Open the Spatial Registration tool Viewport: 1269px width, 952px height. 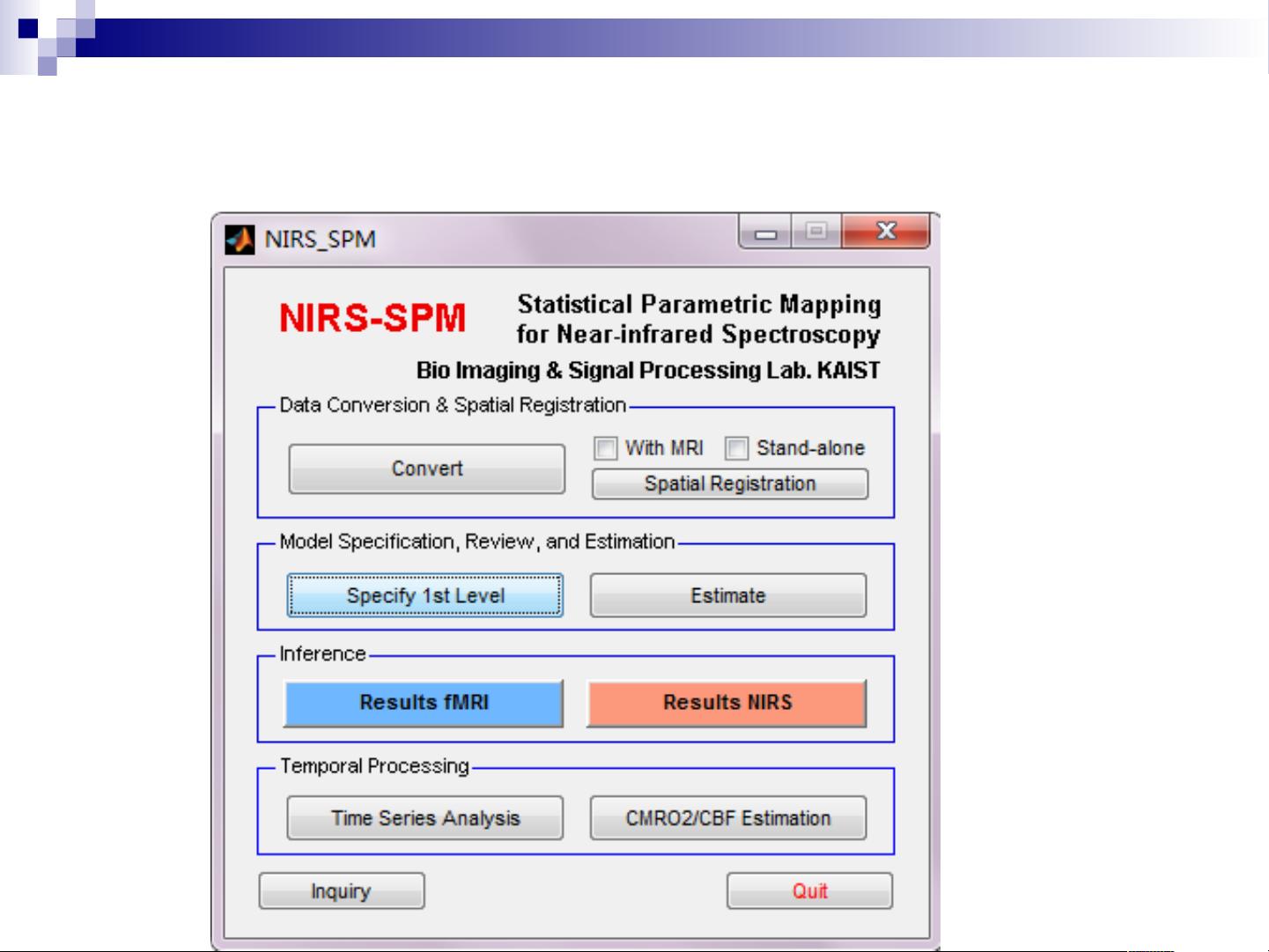point(728,483)
